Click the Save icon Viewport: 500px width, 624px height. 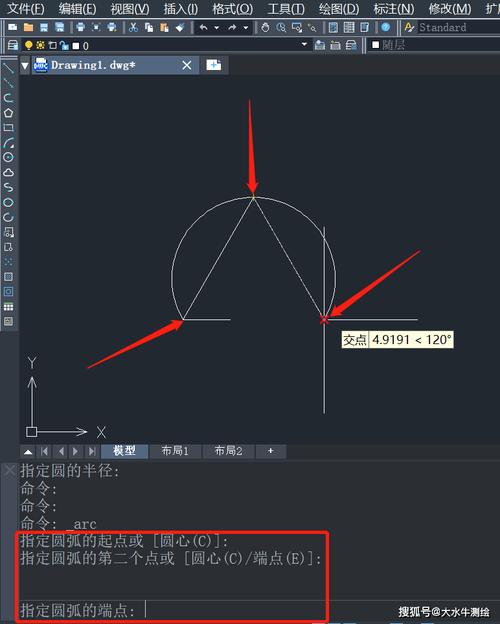(x=44, y=27)
